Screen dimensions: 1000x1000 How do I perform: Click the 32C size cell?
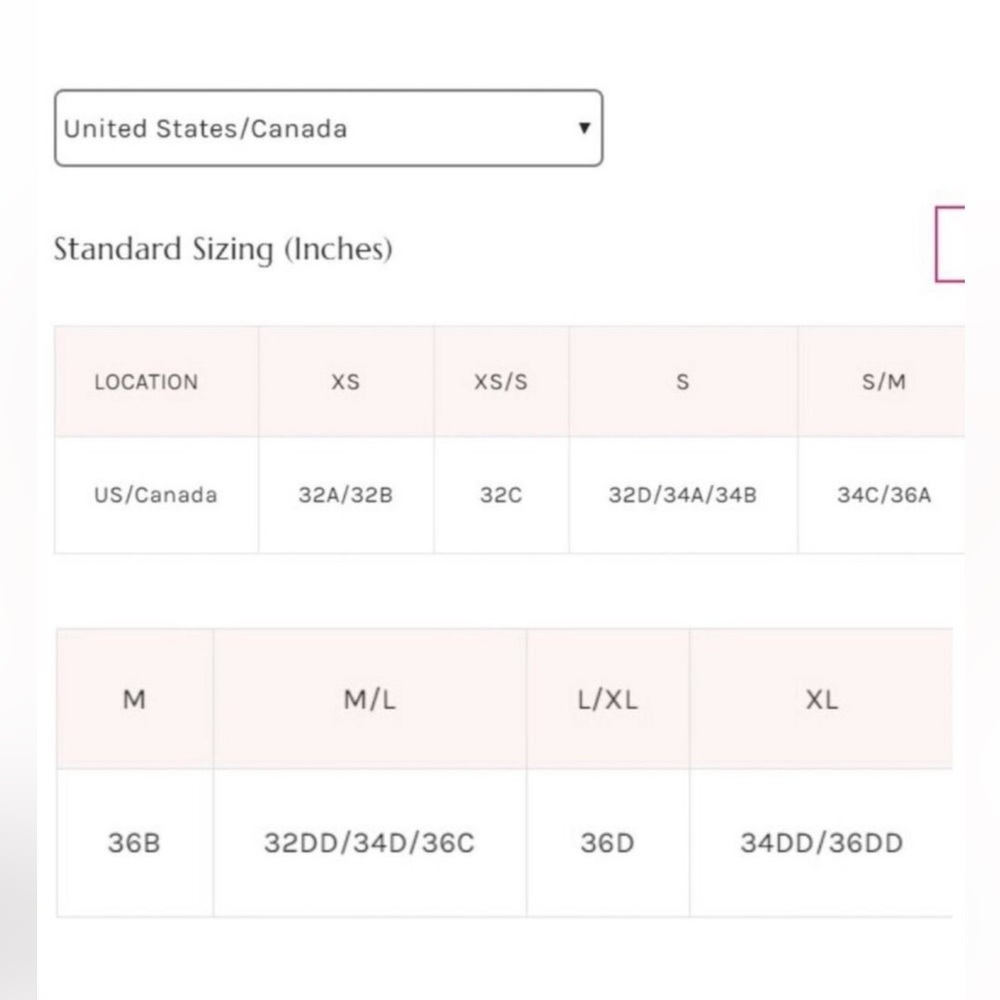tap(501, 495)
